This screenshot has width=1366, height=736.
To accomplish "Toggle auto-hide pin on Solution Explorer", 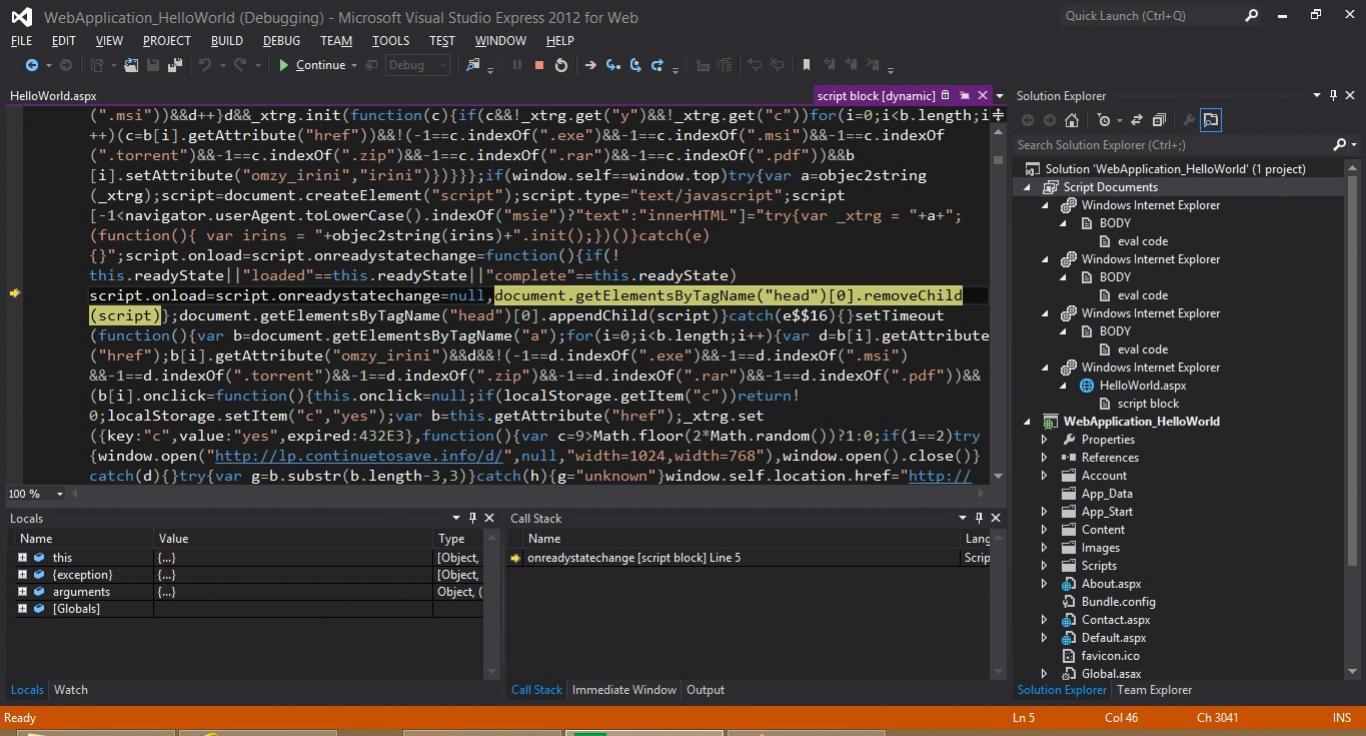I will [1334, 96].
